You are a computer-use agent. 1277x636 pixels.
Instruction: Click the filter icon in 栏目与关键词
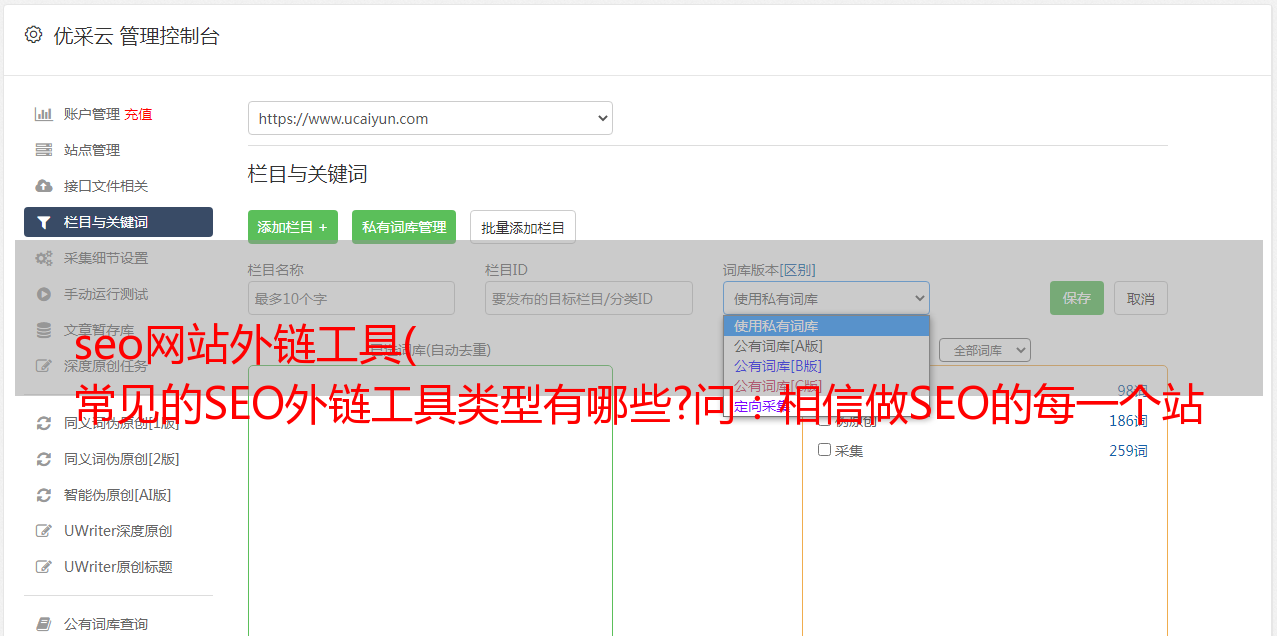44,222
